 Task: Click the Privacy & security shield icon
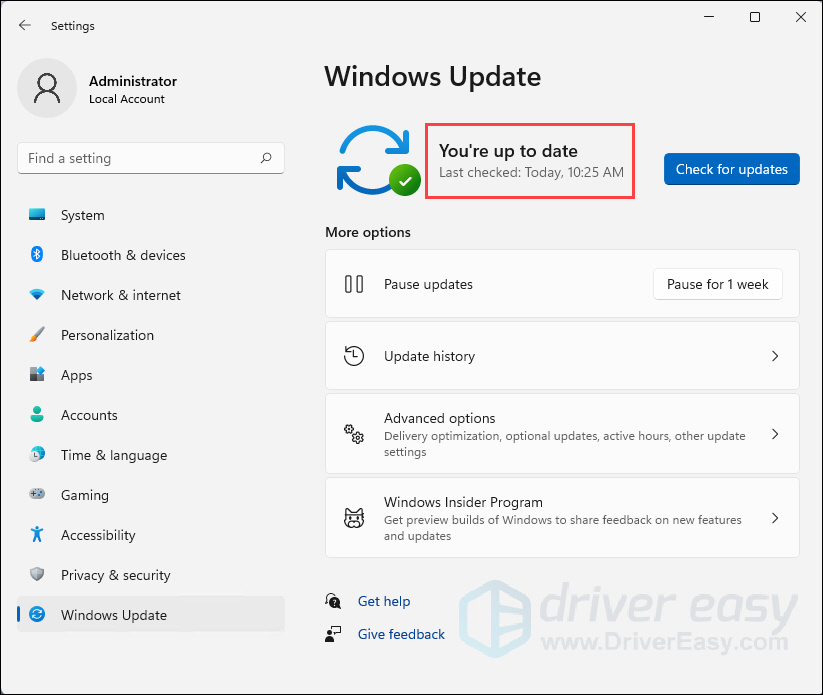(x=37, y=574)
